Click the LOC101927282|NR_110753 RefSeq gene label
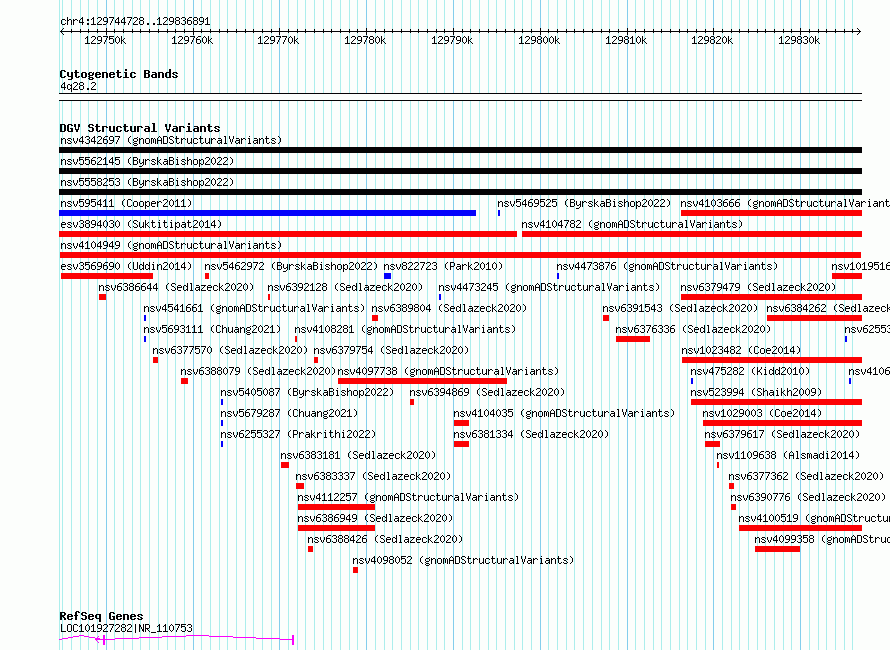Viewport: 890px width, 650px height. pos(126,628)
